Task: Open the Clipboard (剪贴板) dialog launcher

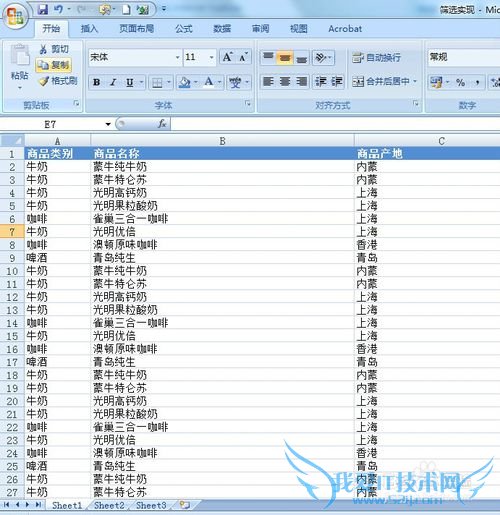Action: coord(76,104)
